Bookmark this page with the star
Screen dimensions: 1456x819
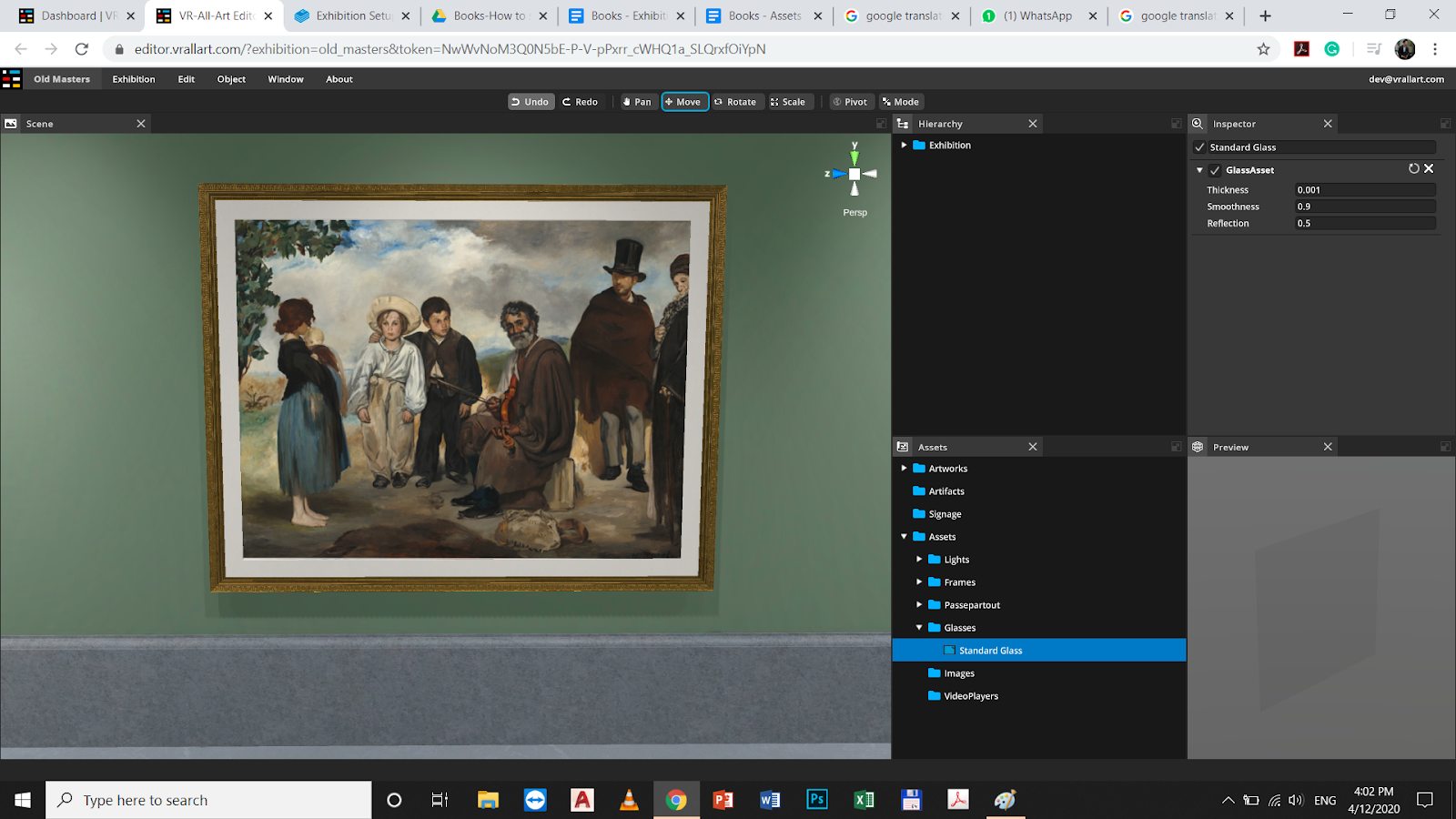[x=1263, y=49]
